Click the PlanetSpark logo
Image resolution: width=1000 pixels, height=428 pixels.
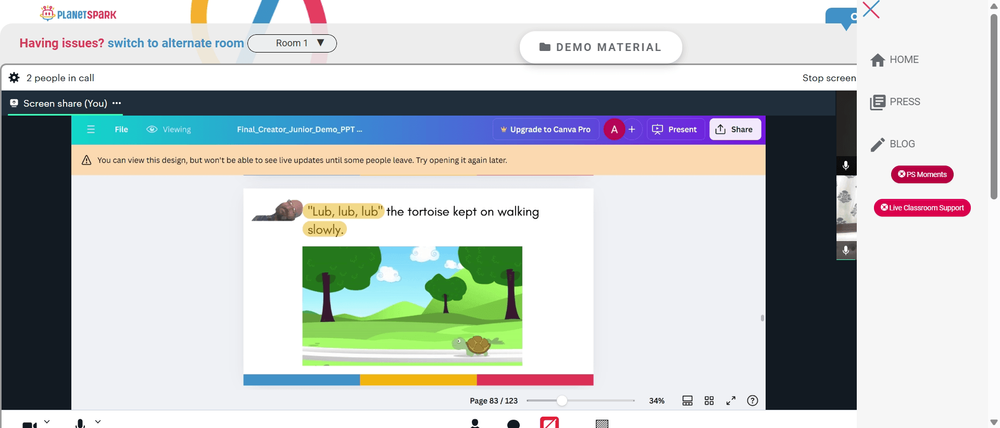click(78, 13)
